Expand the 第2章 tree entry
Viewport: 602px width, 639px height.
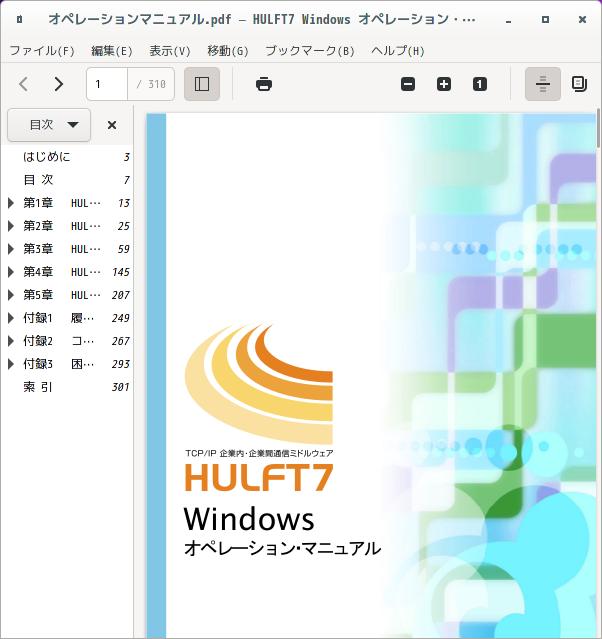pyautogui.click(x=11, y=226)
